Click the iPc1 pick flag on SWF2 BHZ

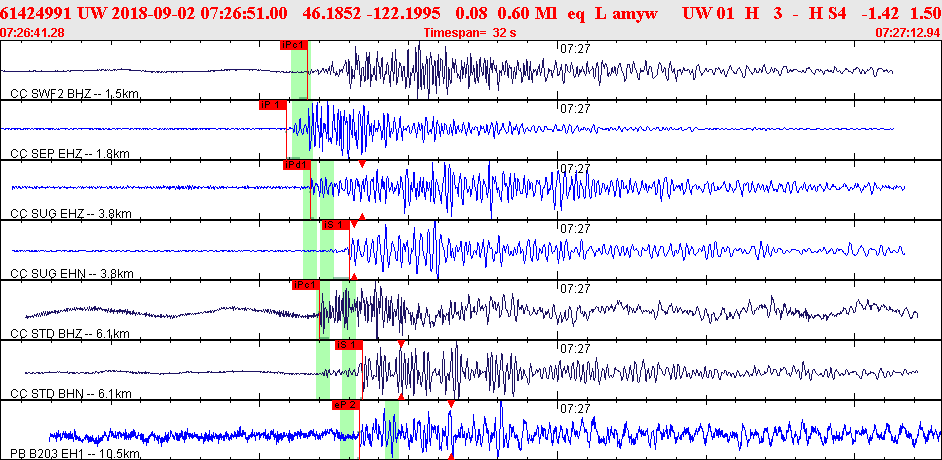point(295,45)
